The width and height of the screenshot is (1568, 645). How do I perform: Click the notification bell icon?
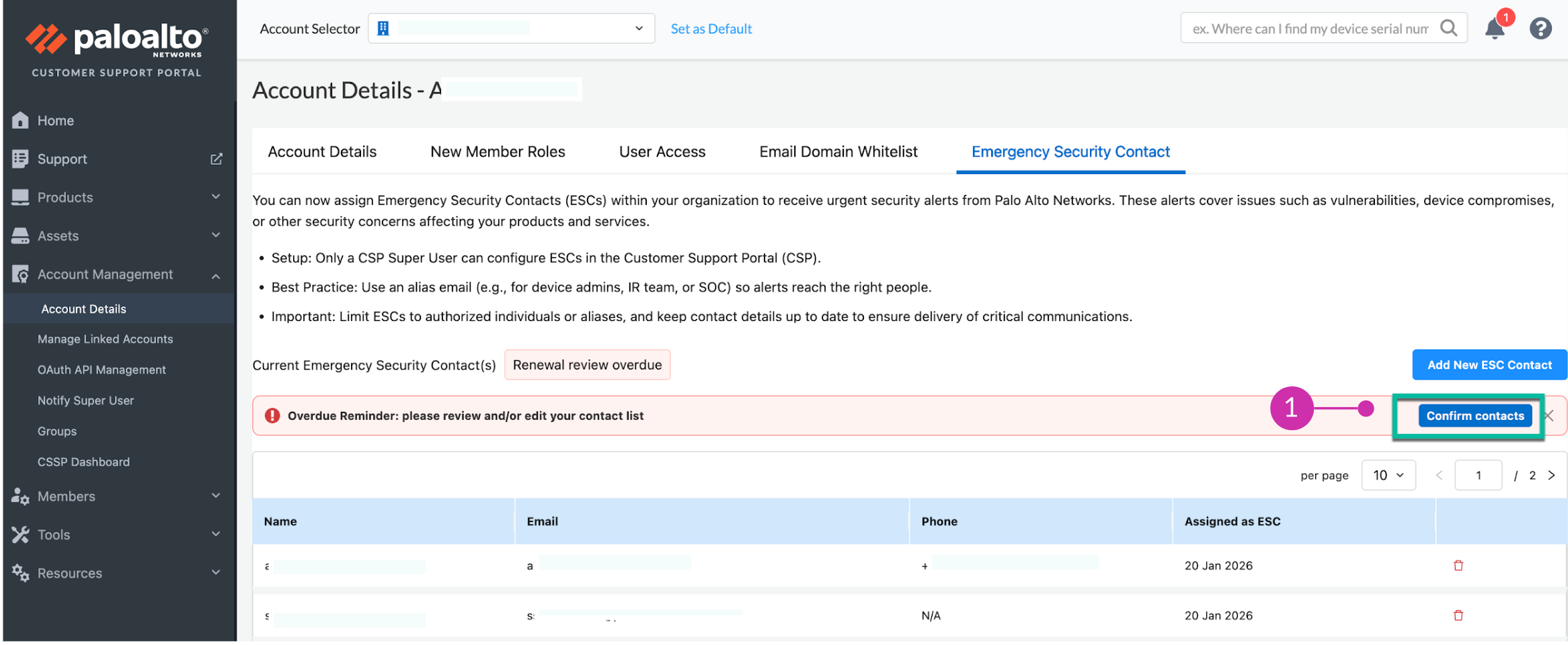point(1494,29)
